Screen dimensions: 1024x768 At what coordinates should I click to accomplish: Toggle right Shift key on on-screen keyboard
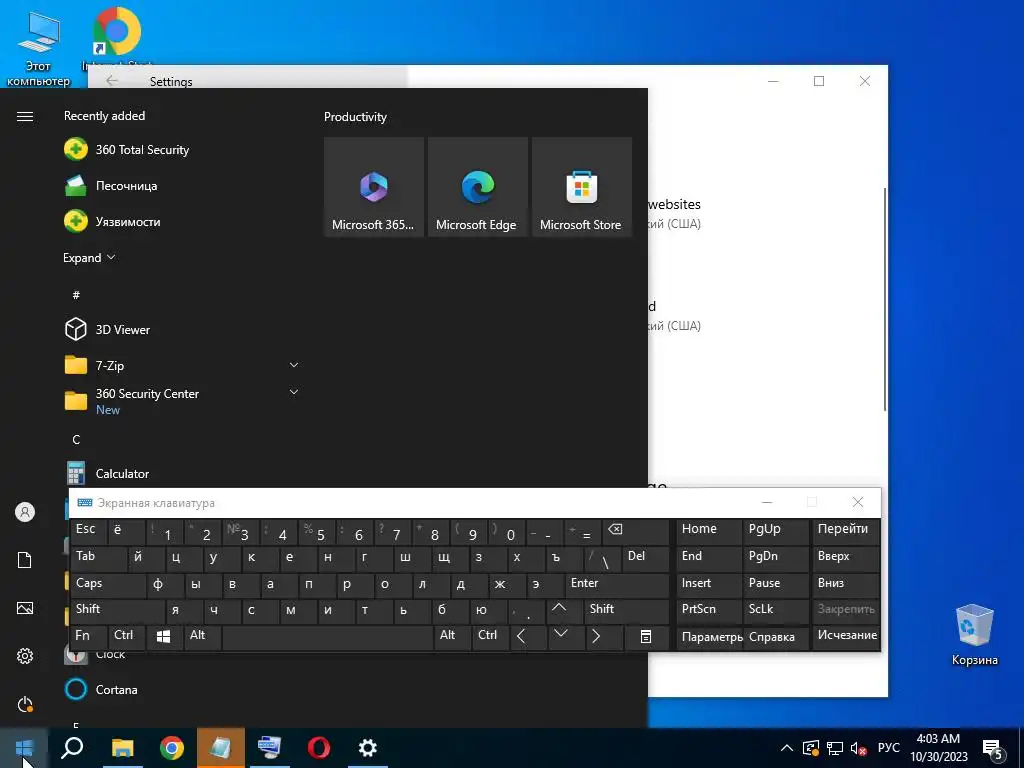627,611
